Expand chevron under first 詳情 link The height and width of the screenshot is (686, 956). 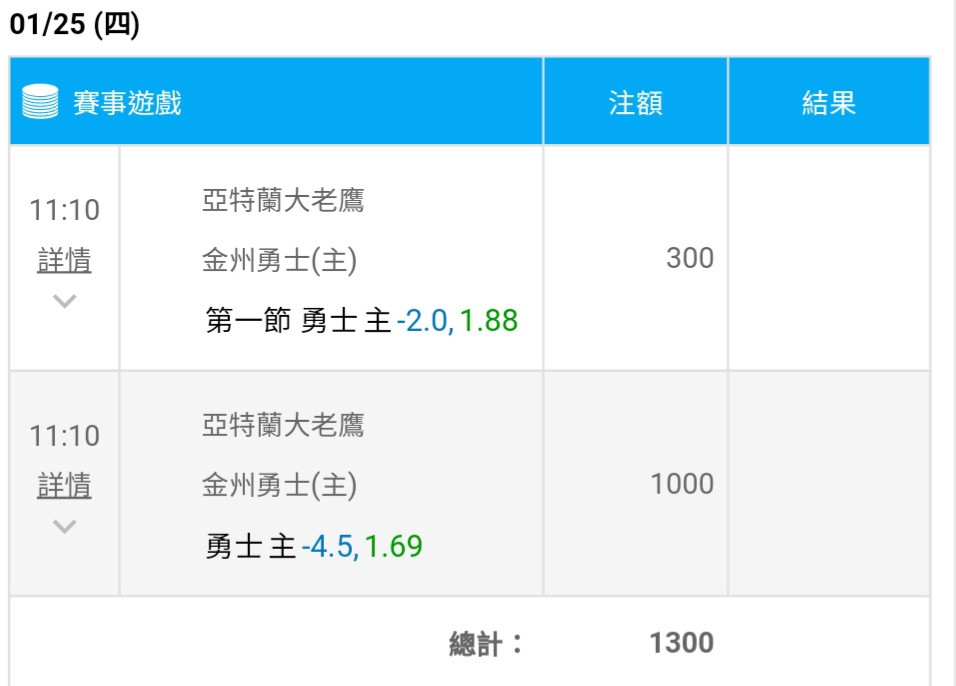(x=64, y=301)
